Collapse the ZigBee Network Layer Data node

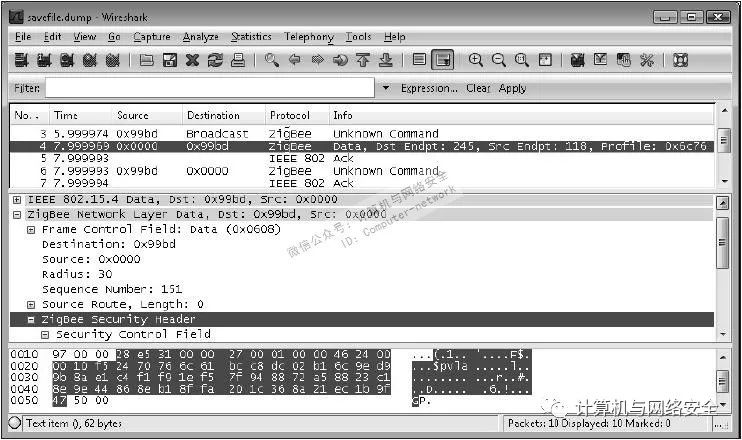click(x=17, y=215)
